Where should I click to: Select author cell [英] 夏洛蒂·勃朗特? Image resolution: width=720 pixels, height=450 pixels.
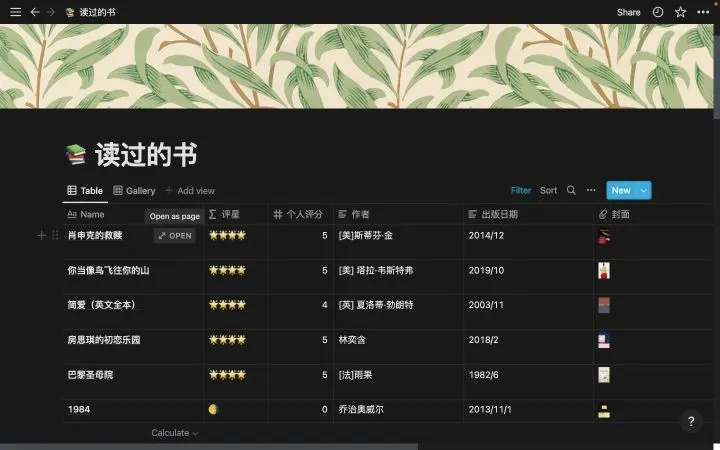click(x=398, y=312)
